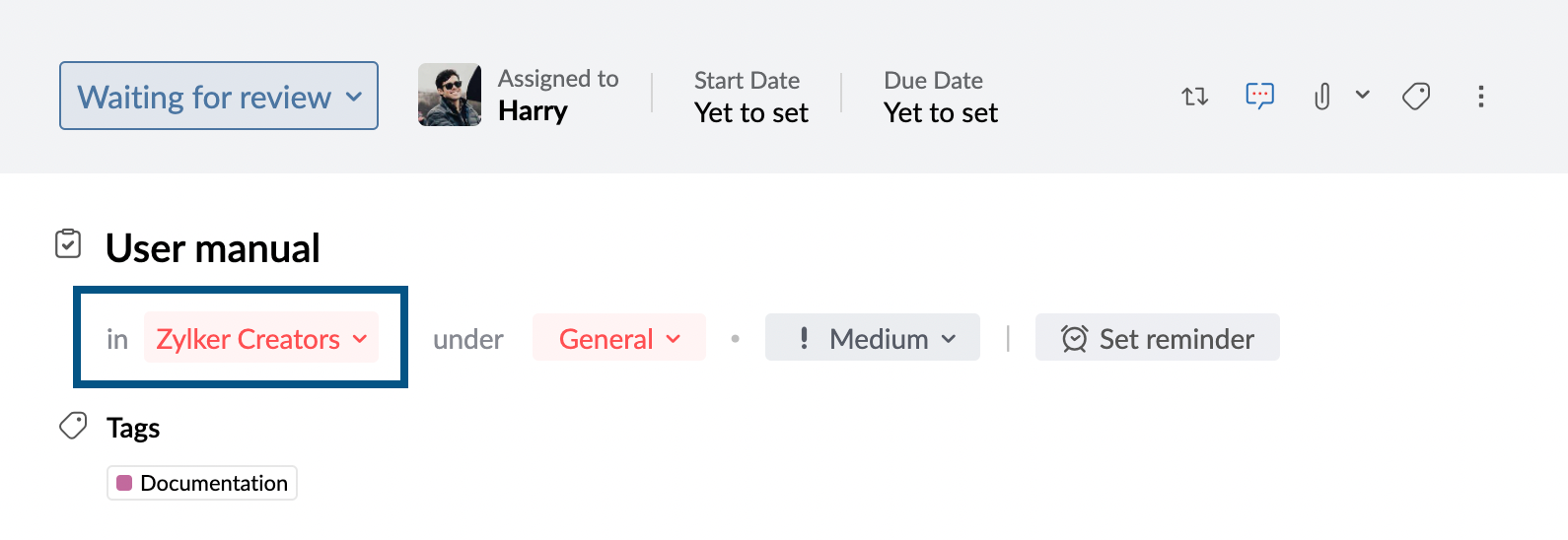
Task: Open the Waiting for review status dropdown
Action: tap(219, 97)
